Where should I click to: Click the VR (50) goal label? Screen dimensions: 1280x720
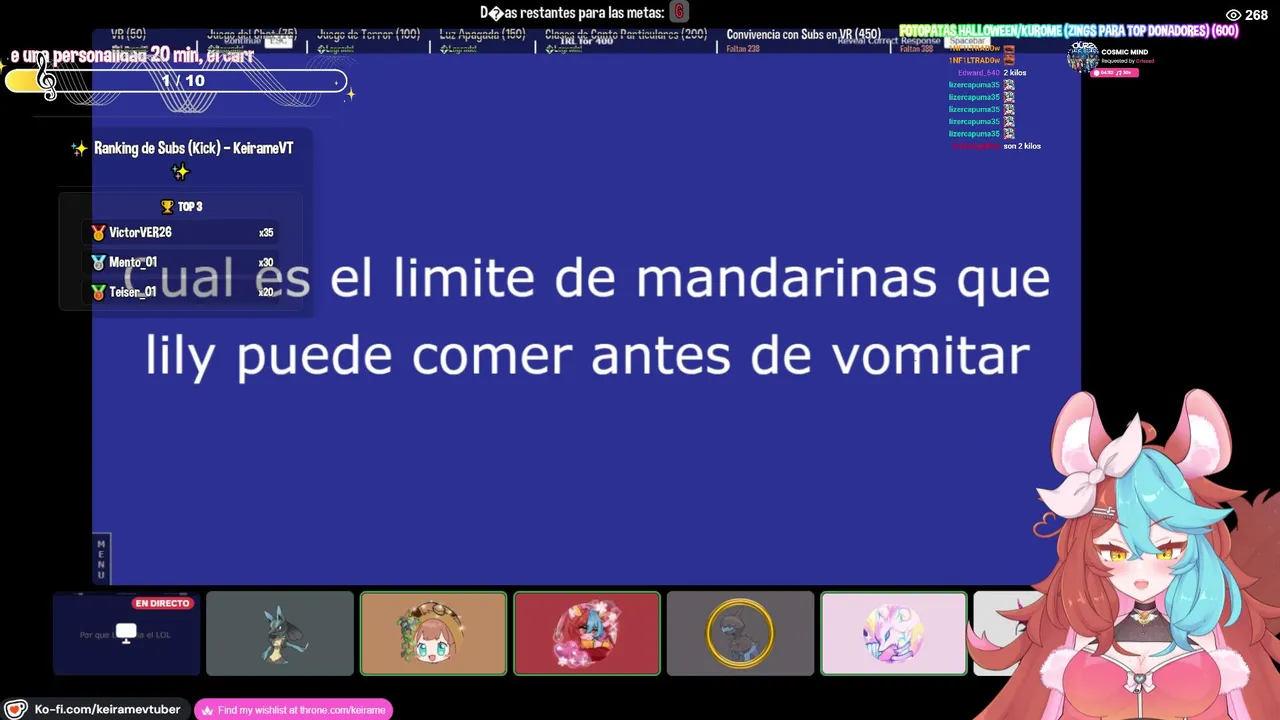point(128,34)
